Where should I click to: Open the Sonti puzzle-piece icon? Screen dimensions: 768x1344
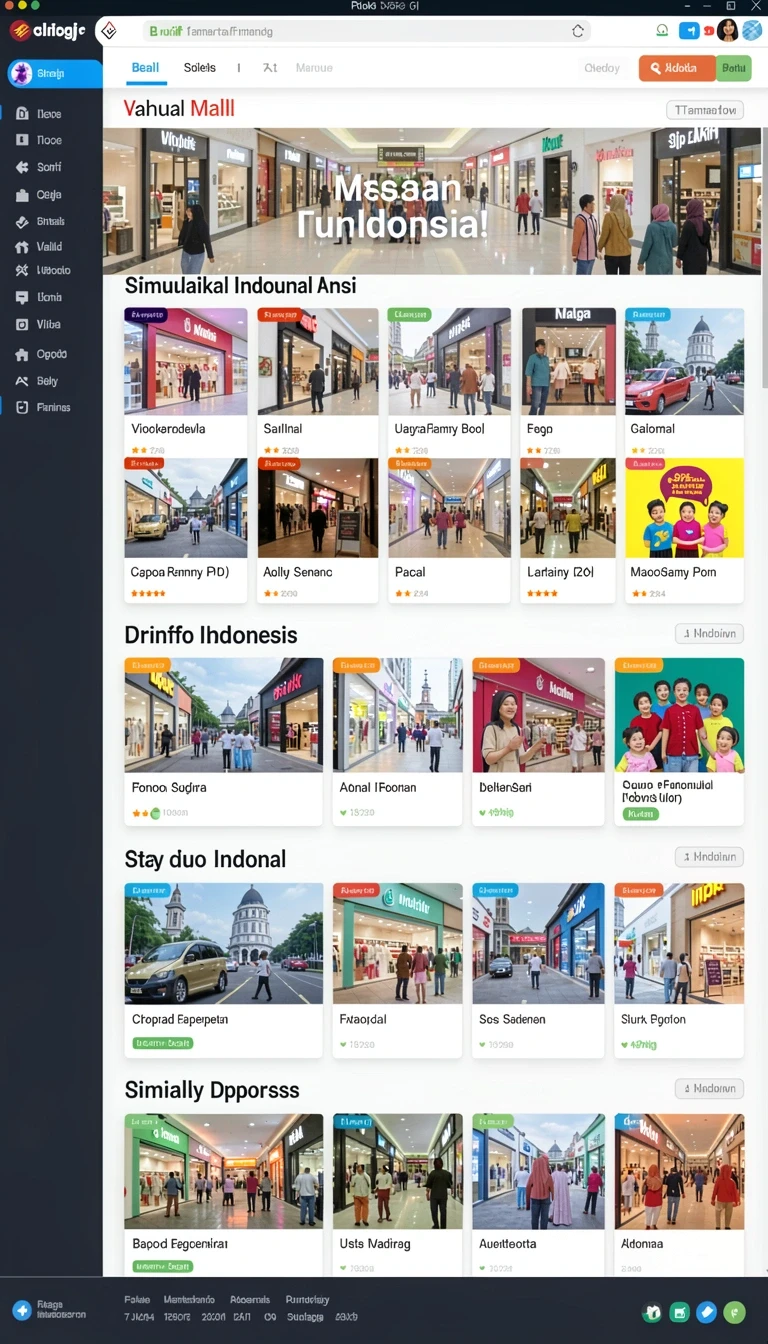[x=22, y=167]
